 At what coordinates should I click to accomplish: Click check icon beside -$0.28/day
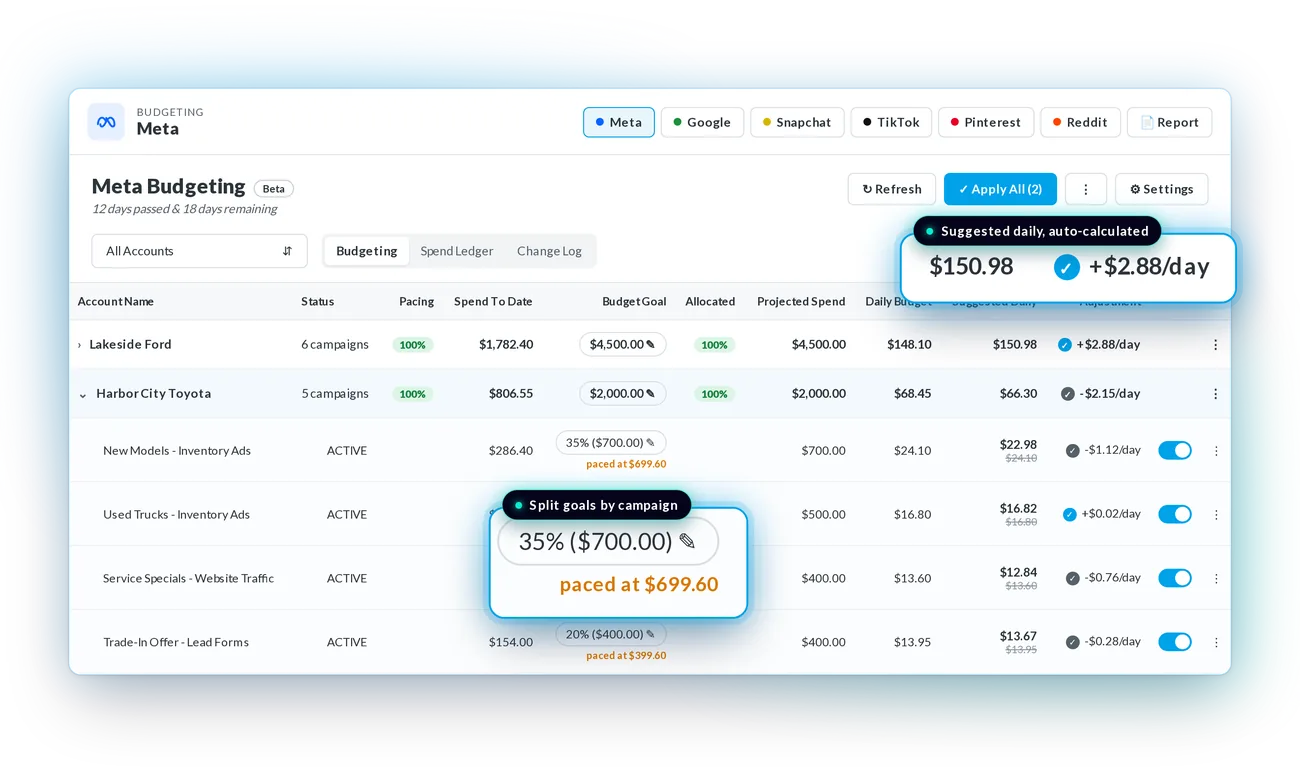(x=1073, y=643)
